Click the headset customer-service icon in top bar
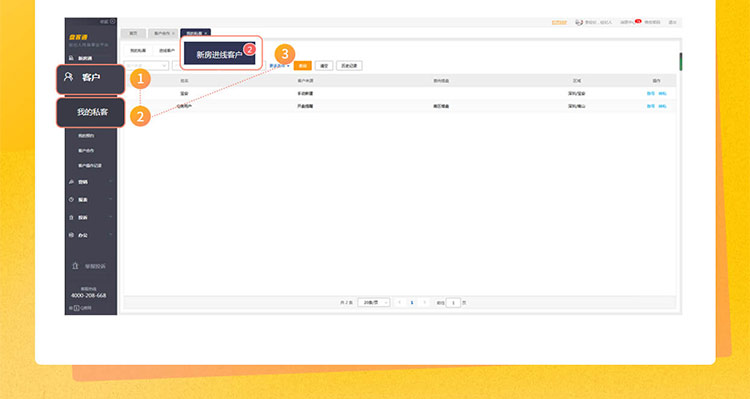This screenshot has height=399, width=750. [x=579, y=22]
